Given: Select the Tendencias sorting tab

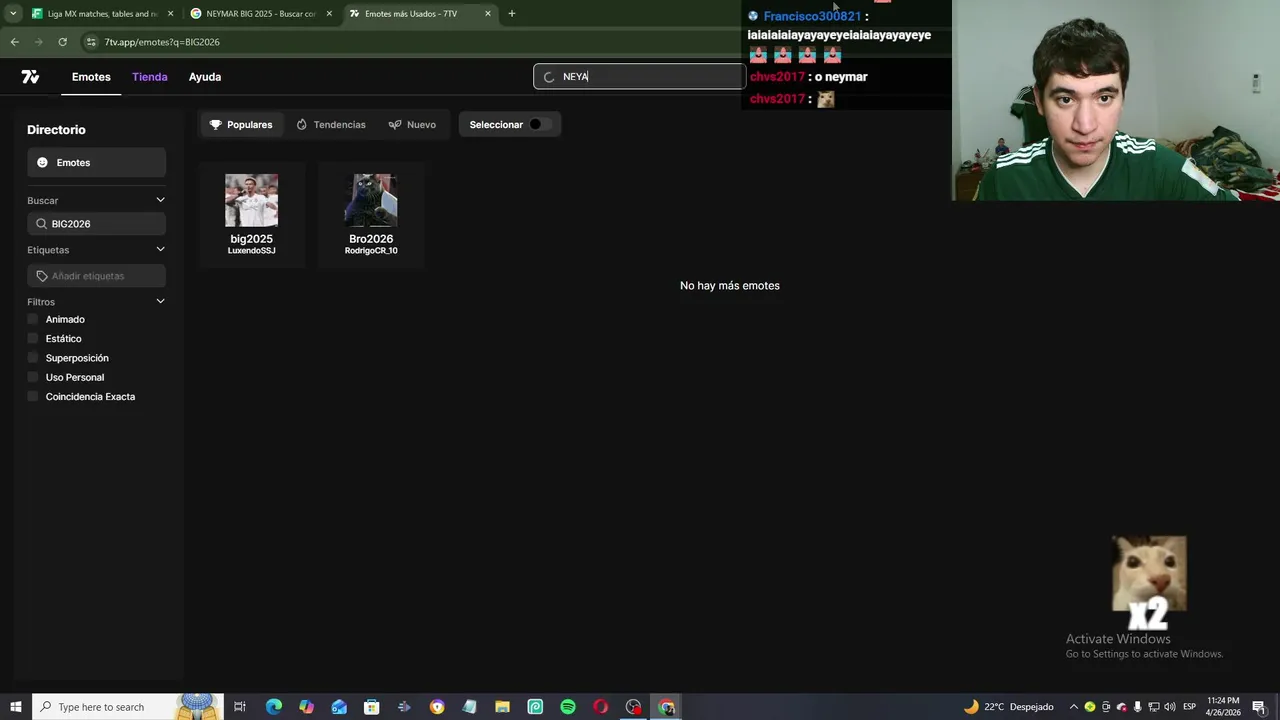Looking at the screenshot, I should pyautogui.click(x=331, y=125).
